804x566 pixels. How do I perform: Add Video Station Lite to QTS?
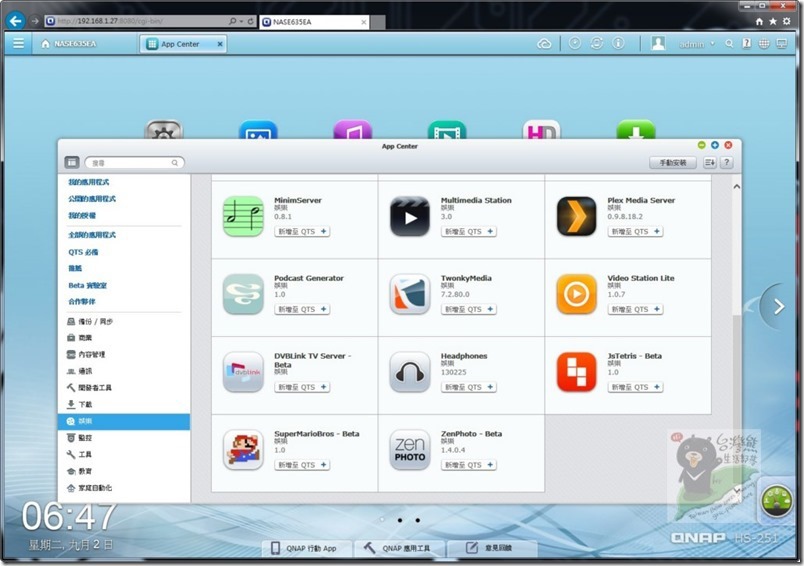tap(635, 310)
